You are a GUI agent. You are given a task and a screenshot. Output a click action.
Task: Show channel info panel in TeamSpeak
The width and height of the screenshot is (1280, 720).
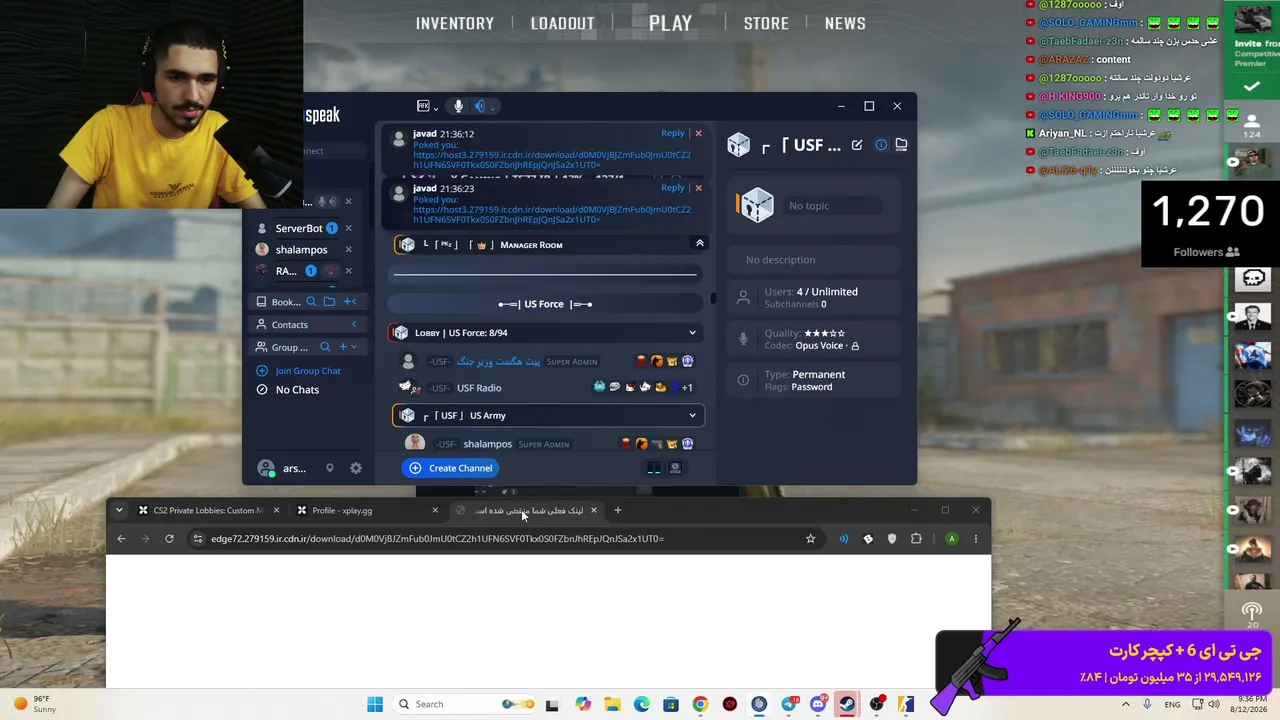point(881,145)
